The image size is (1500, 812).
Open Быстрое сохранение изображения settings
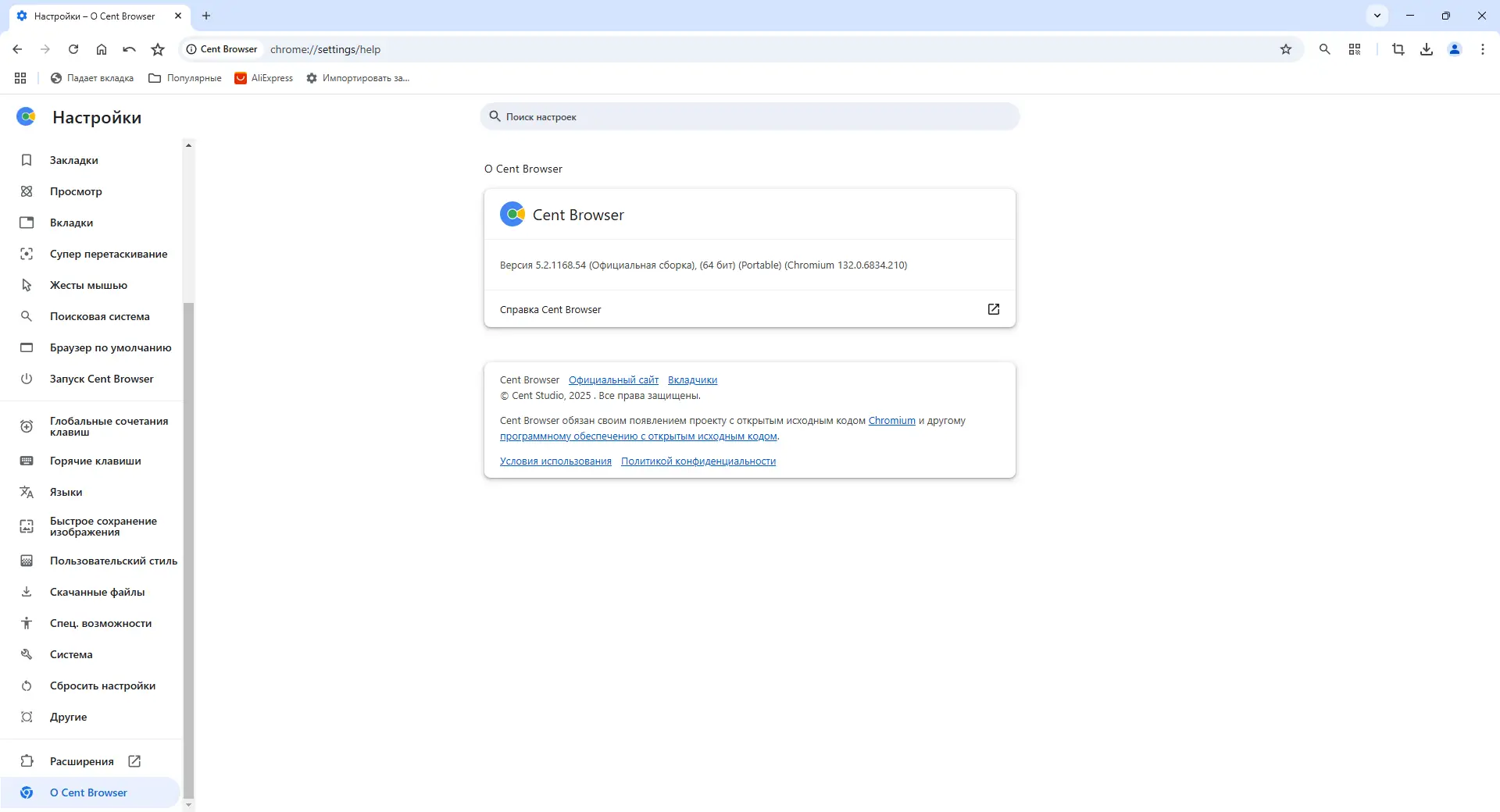pyautogui.click(x=91, y=526)
